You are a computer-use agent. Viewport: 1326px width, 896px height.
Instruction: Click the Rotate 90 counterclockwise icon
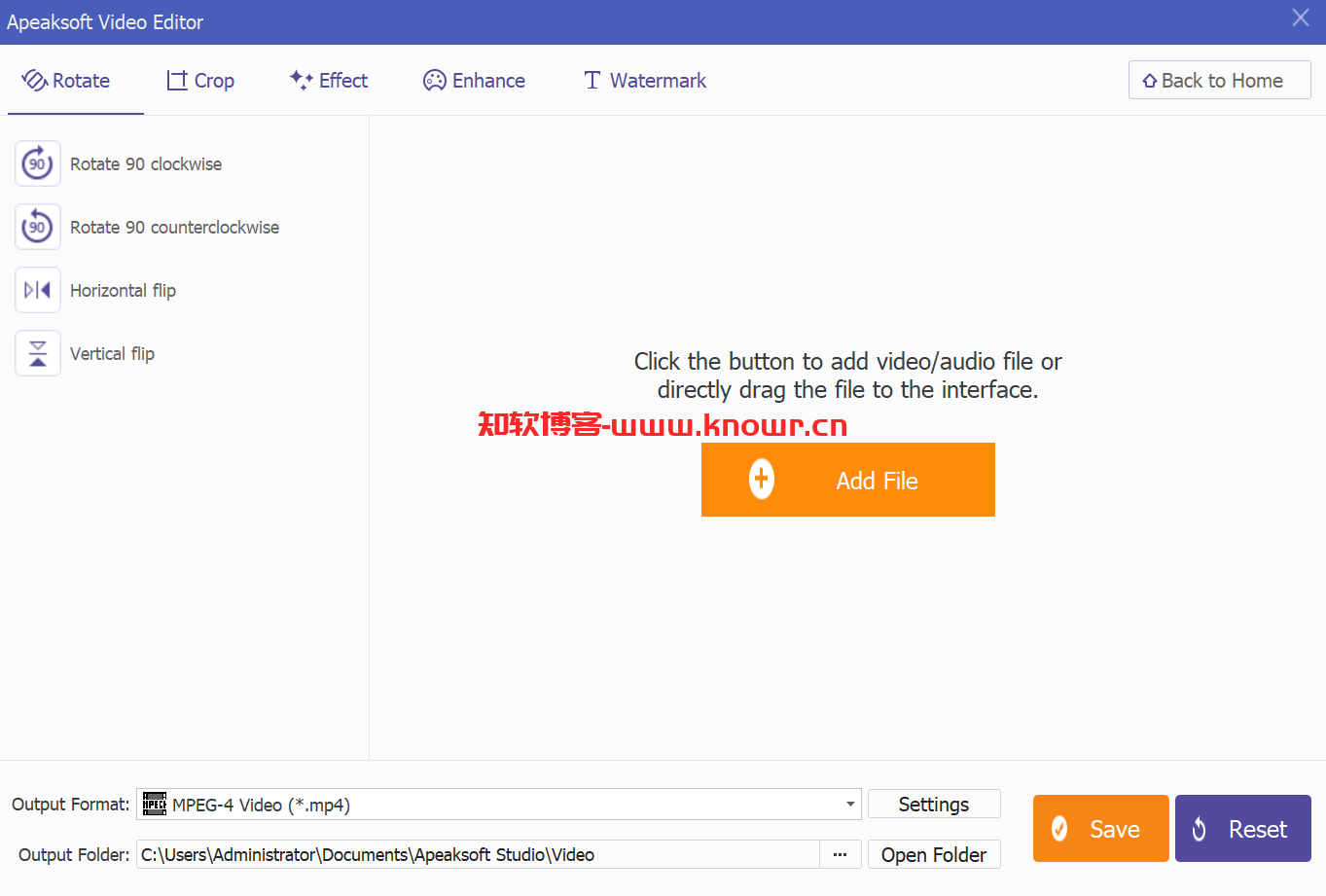38,227
